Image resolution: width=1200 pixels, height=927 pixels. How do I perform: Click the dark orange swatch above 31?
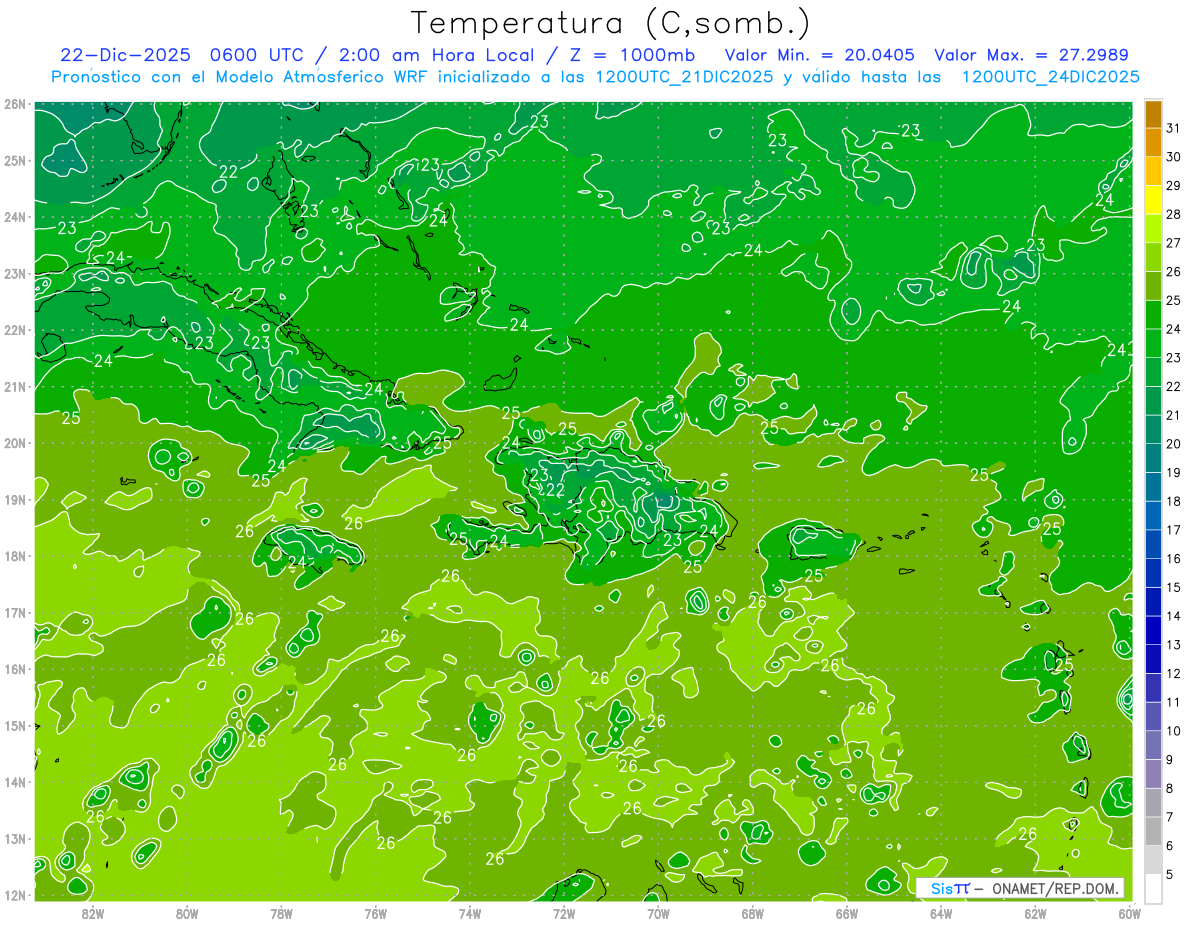click(1153, 114)
